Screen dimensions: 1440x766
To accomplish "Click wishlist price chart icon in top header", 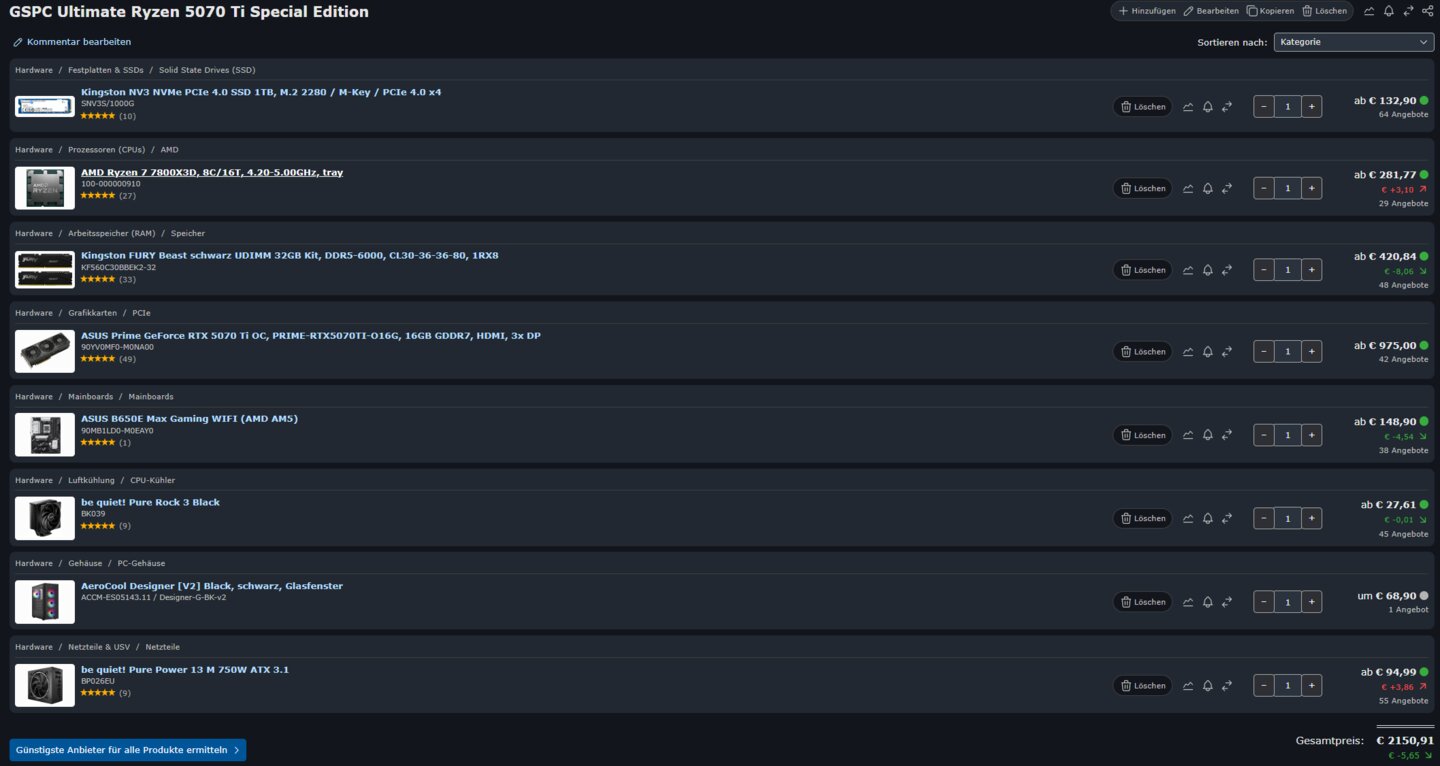I will click(x=1369, y=11).
